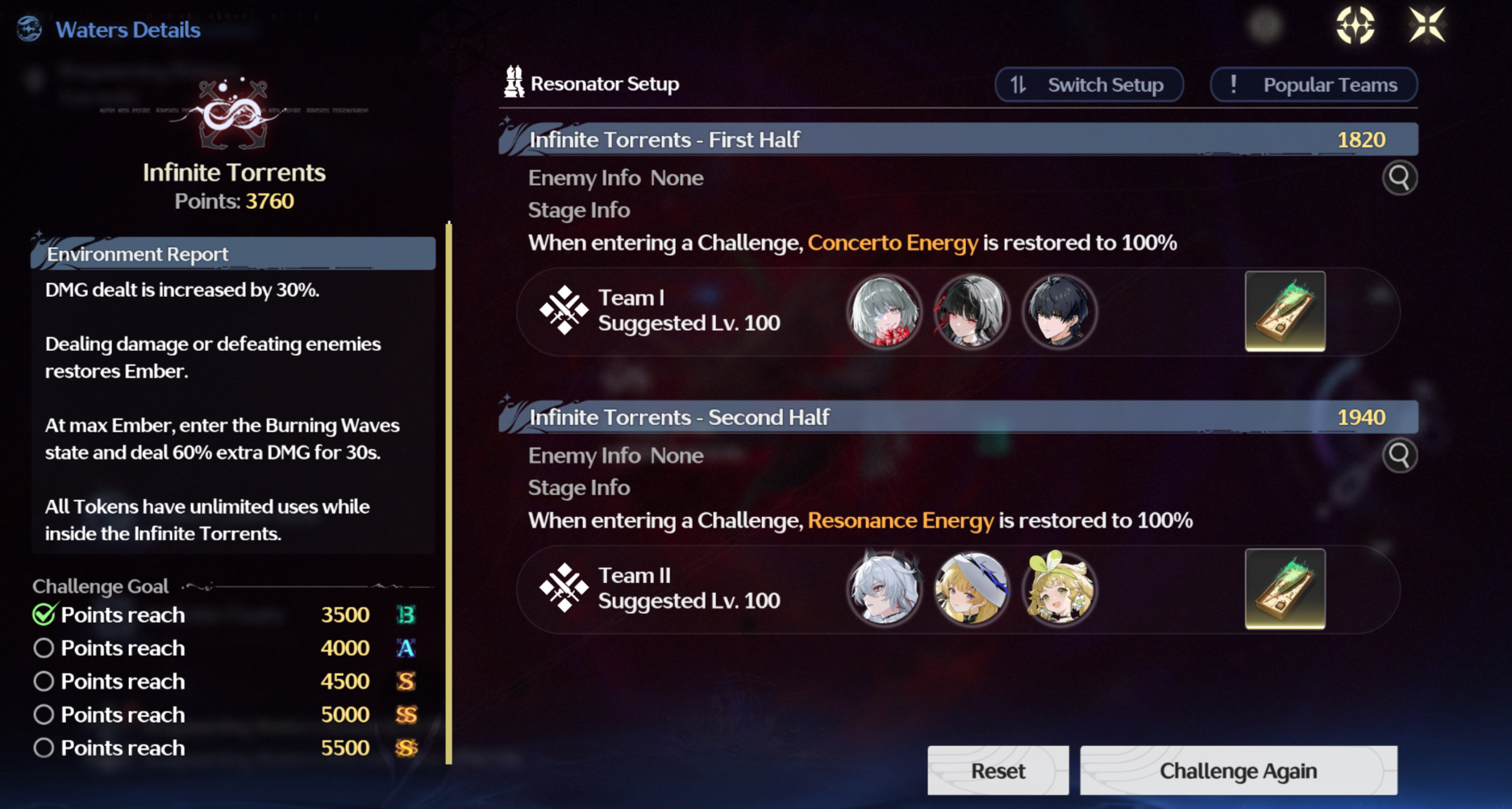The width and height of the screenshot is (1512, 809).
Task: Click the white-haired resonator in Team II
Action: coord(884,589)
